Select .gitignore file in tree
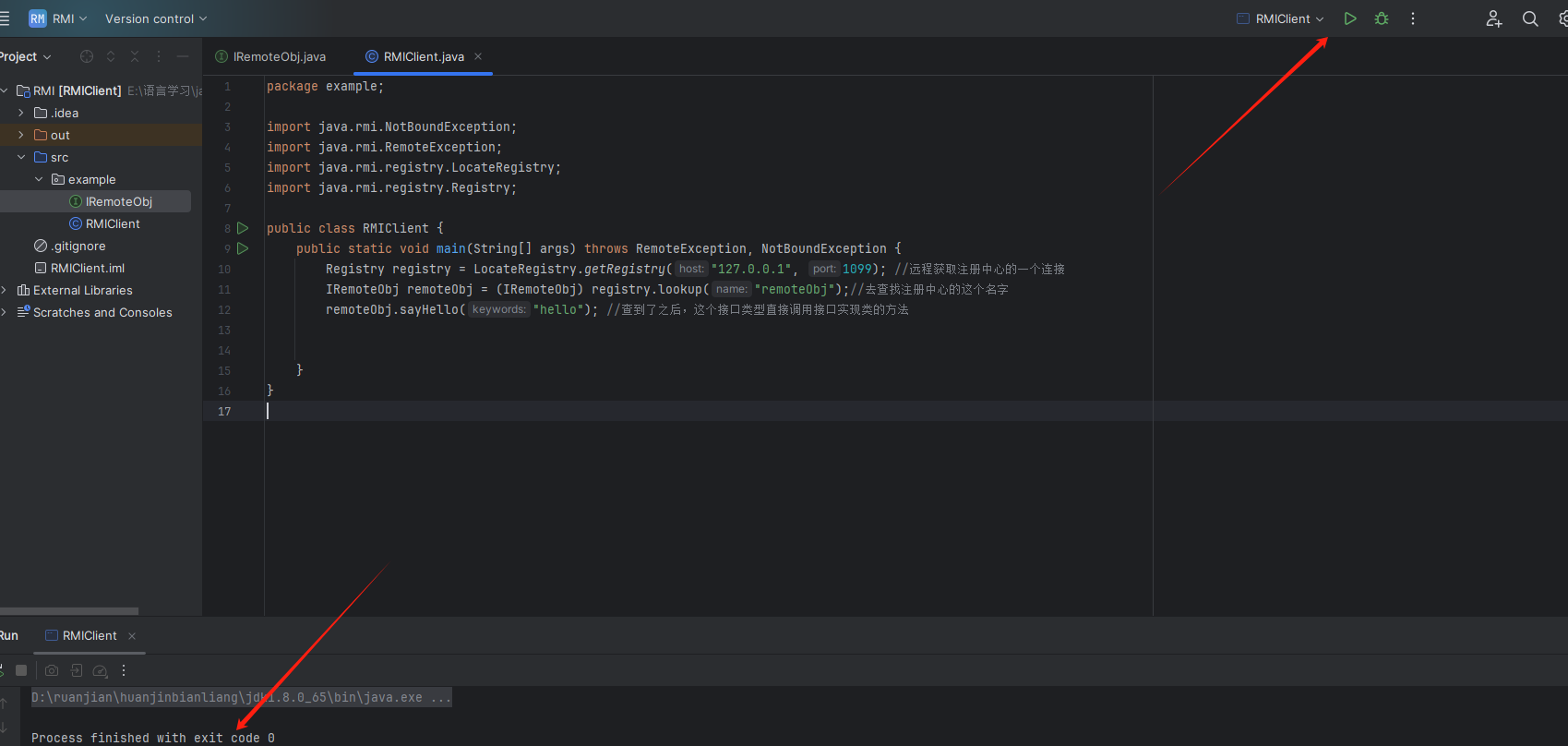This screenshot has height=746, width=1568. click(70, 246)
